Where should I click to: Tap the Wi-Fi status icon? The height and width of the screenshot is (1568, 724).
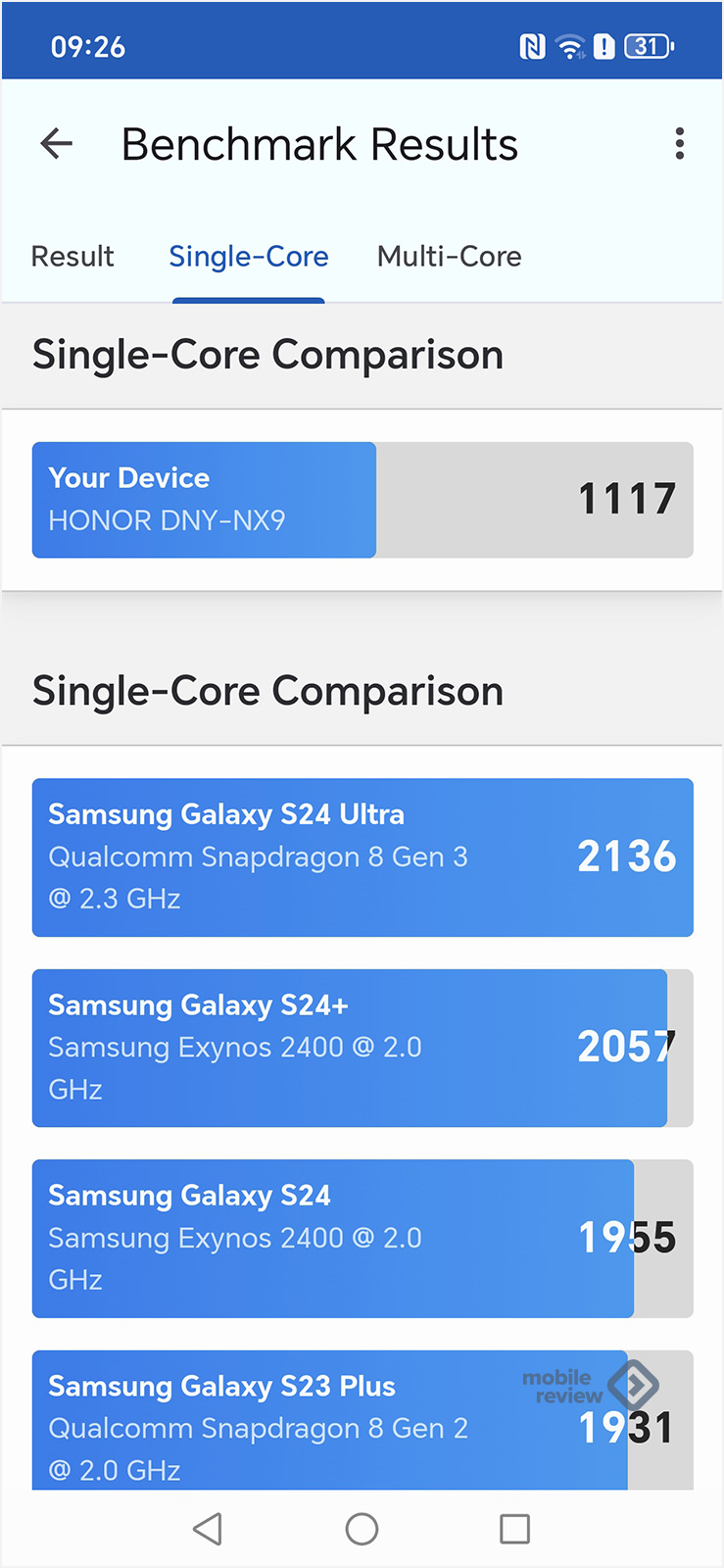pos(569,46)
